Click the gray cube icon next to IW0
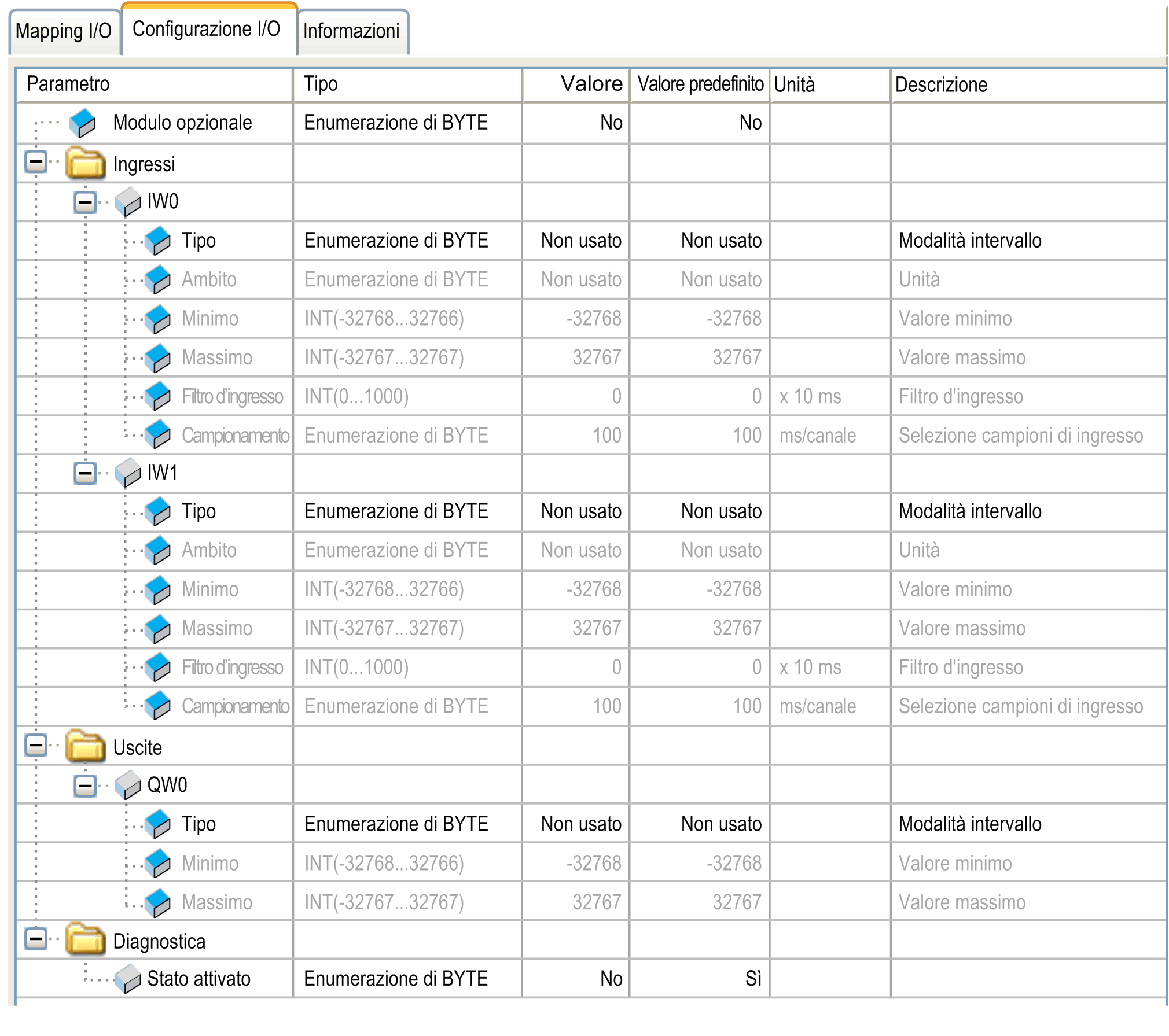Image resolution: width=1169 pixels, height=1036 pixels. [x=128, y=202]
